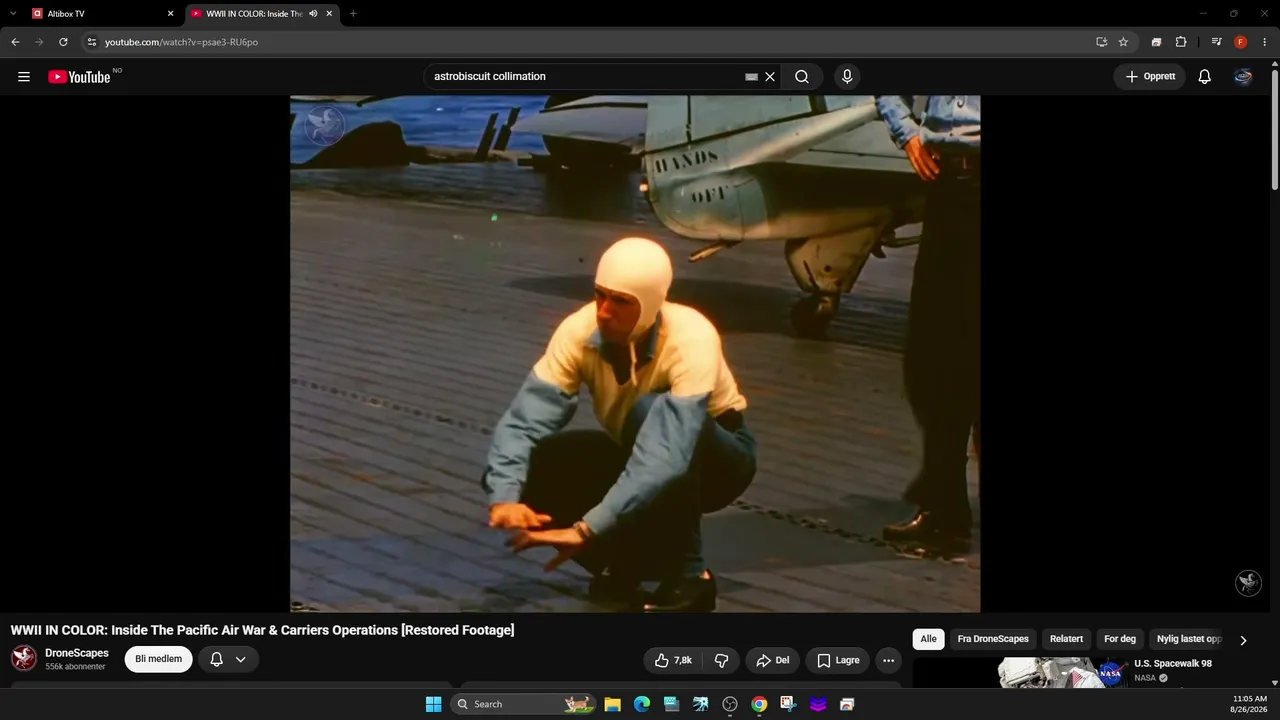Show more filter chips with right chevron
This screenshot has height=720, width=1280.
point(1243,640)
